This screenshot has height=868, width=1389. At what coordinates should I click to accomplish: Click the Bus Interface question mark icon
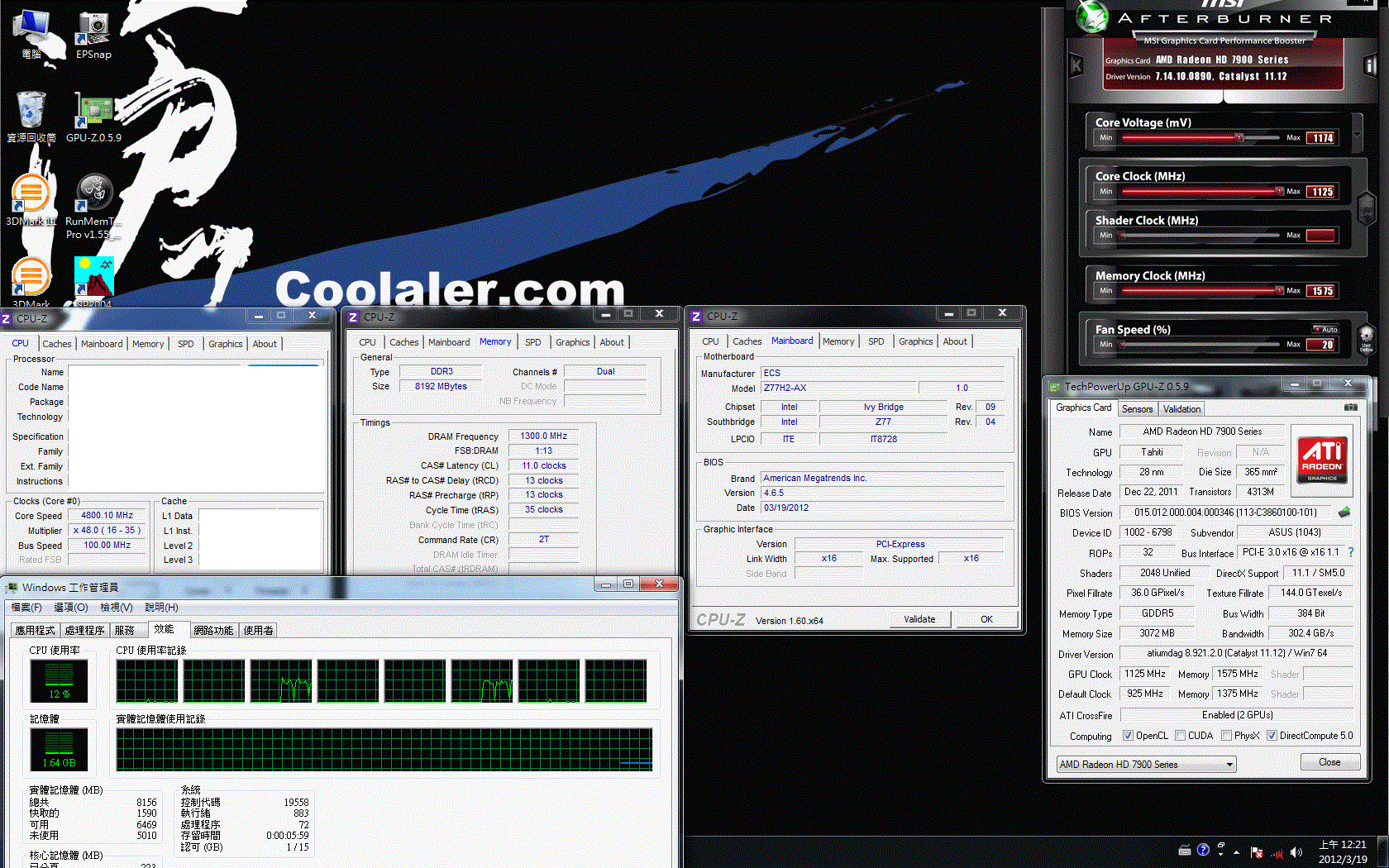point(1351,552)
